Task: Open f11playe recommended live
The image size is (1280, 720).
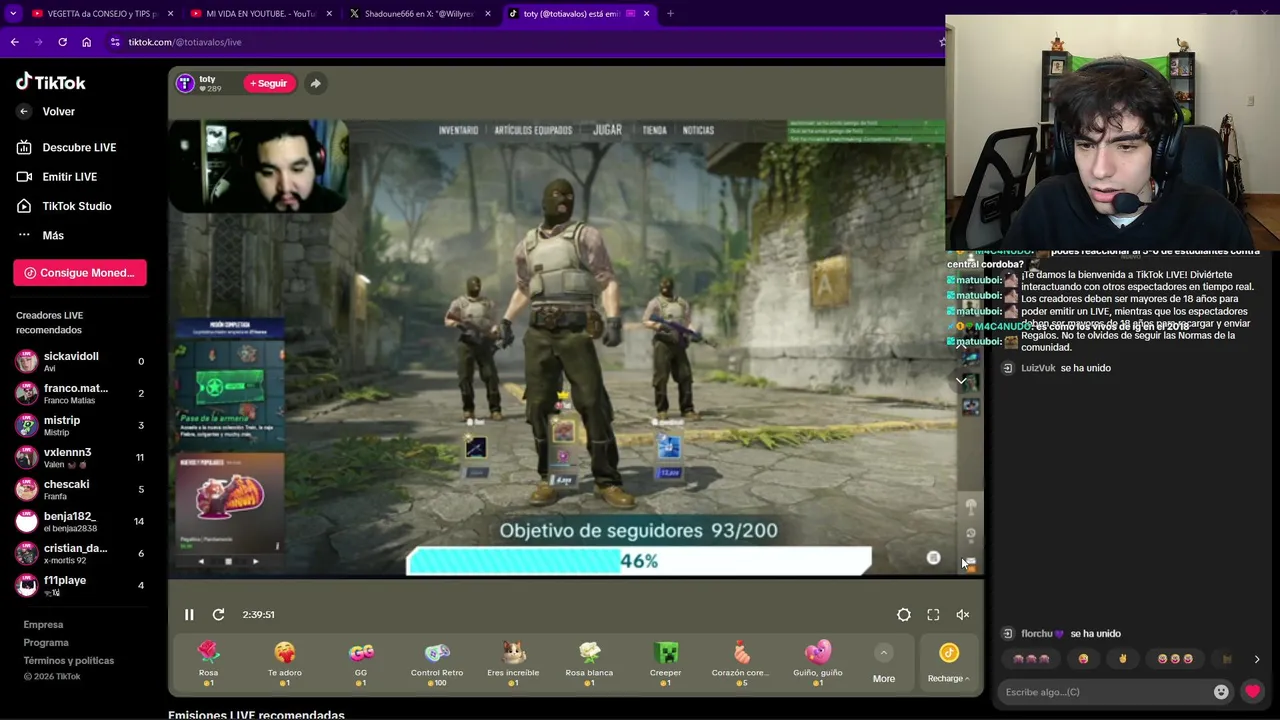Action: pyautogui.click(x=80, y=585)
